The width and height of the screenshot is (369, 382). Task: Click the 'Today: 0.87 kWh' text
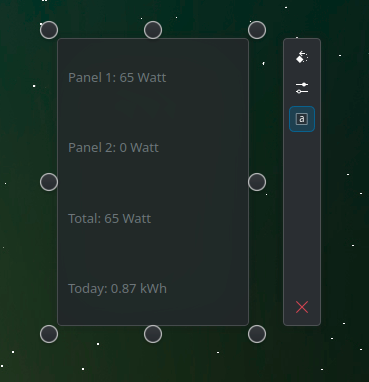tap(117, 289)
